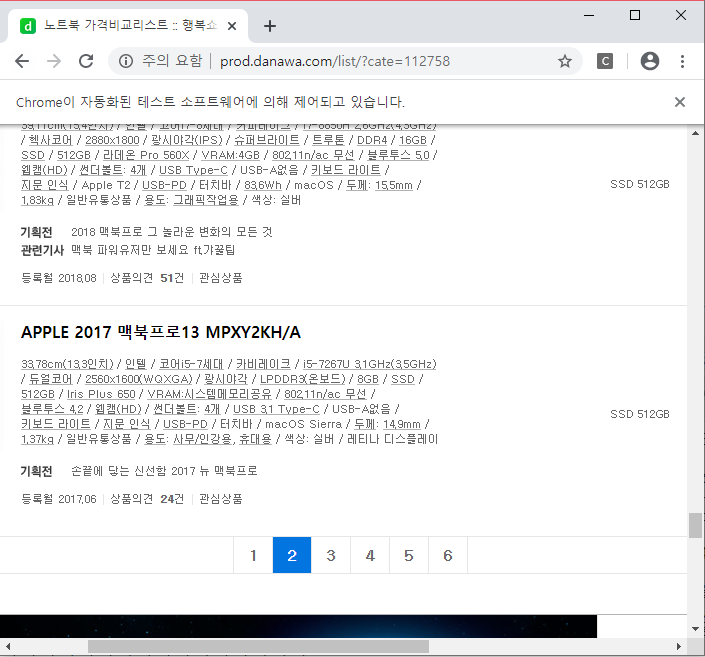Reload the page with the refresh icon
Screen dimensions: 705x657
click(86, 61)
